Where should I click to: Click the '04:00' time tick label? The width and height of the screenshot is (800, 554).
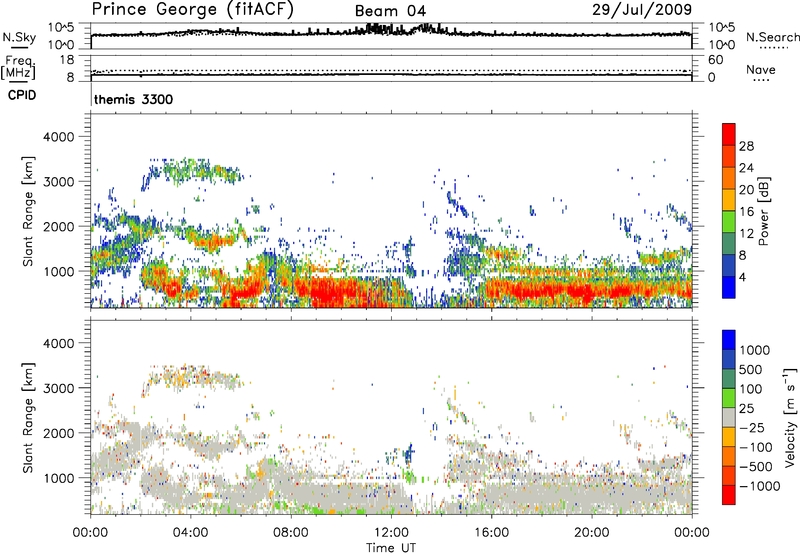(190, 533)
